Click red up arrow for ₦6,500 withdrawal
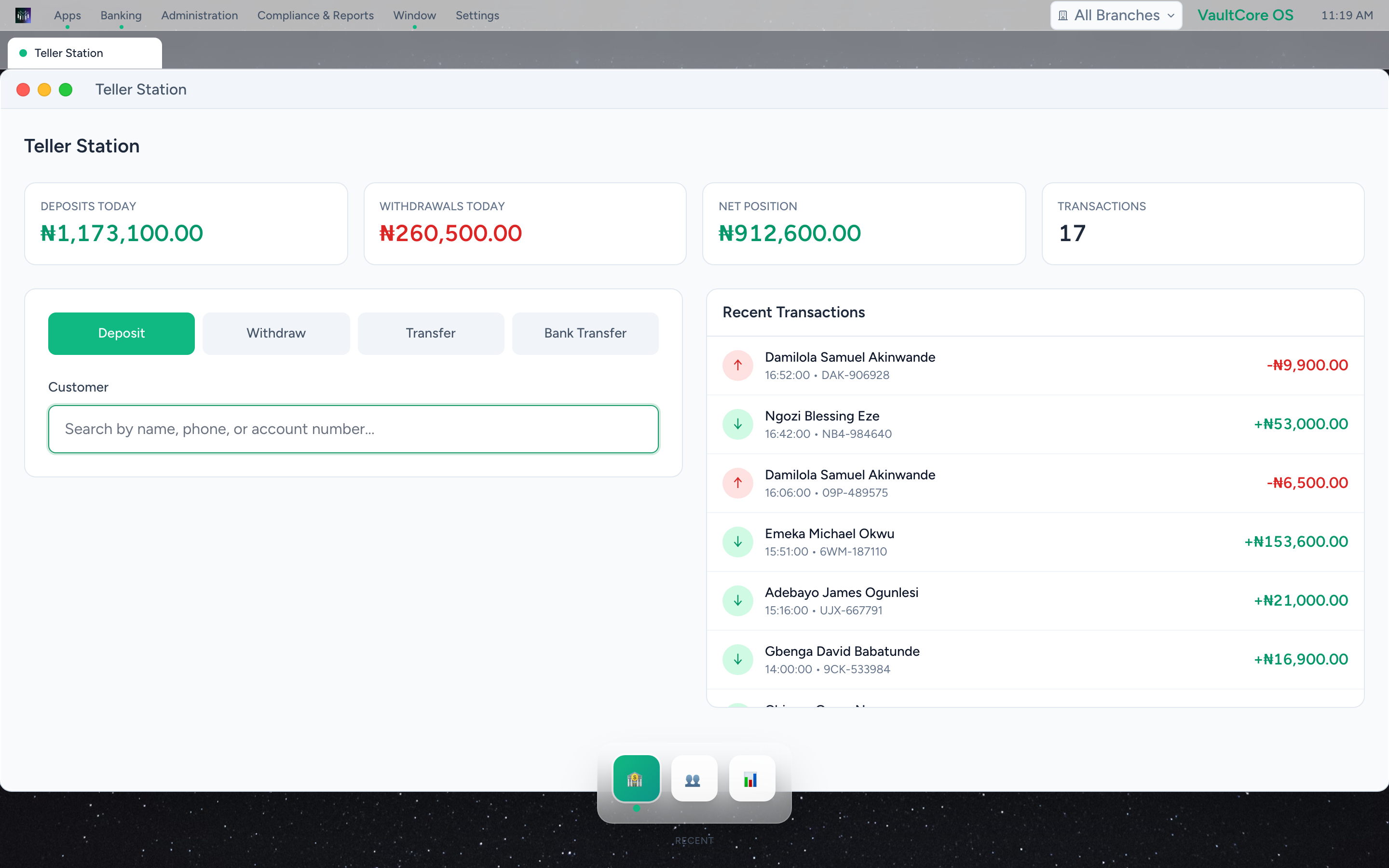The width and height of the screenshot is (1389, 868). [737, 483]
